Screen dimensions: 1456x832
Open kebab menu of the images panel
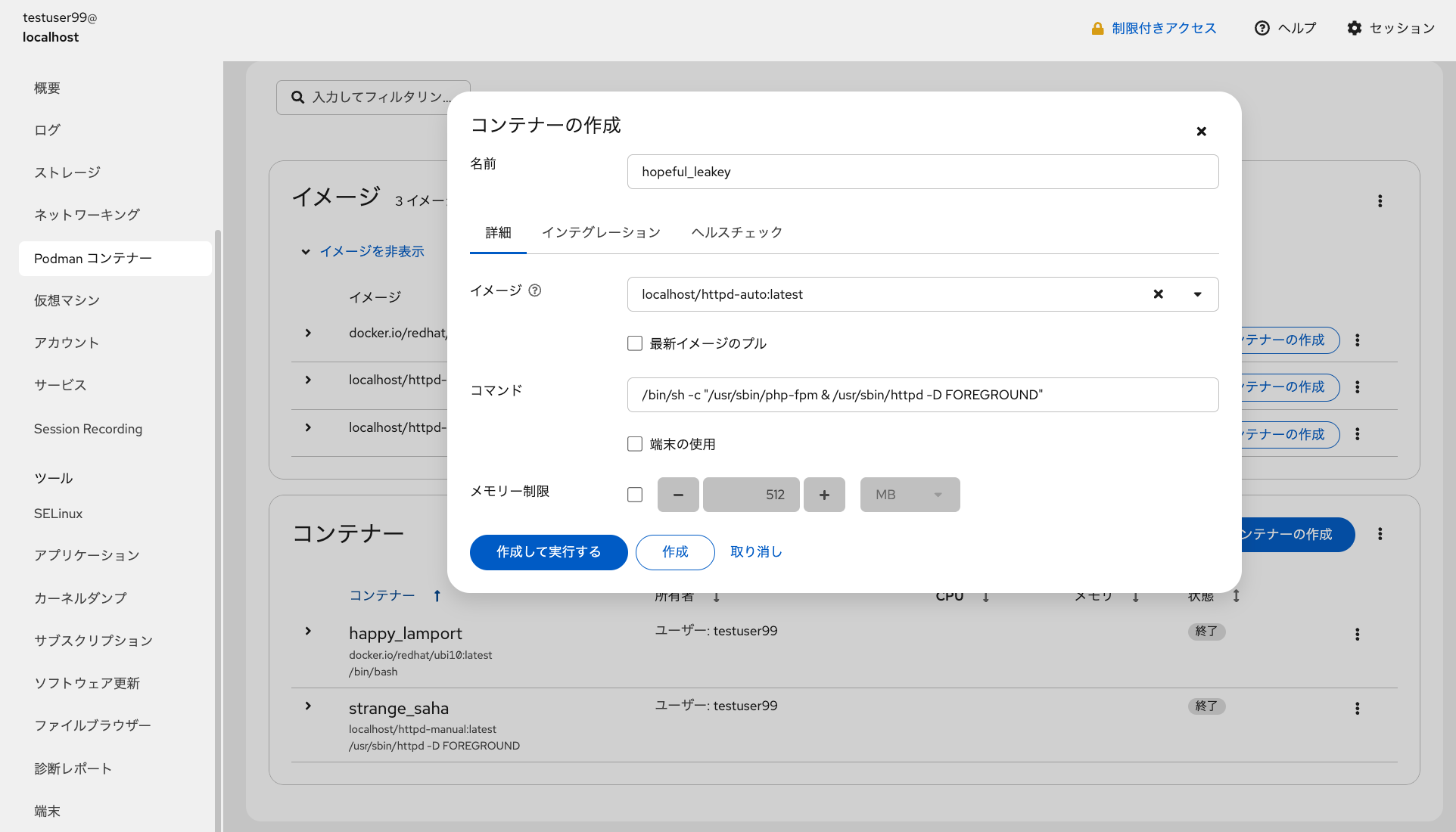click(x=1380, y=201)
